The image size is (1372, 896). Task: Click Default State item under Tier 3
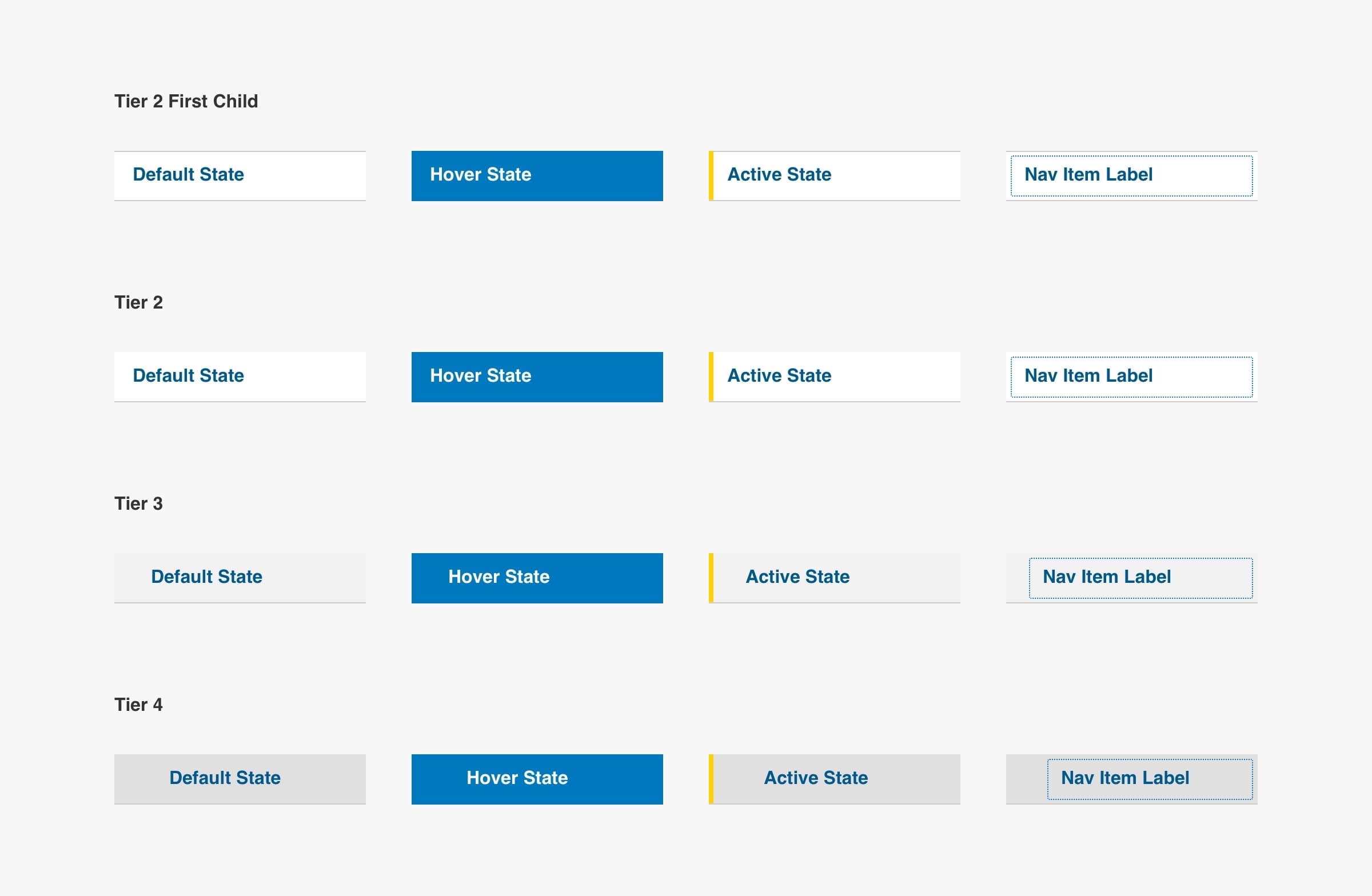[240, 577]
